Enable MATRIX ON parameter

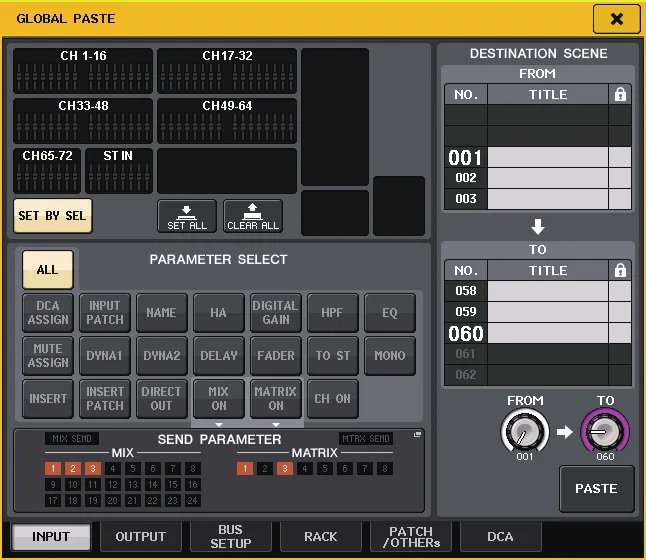pyautogui.click(x=276, y=399)
